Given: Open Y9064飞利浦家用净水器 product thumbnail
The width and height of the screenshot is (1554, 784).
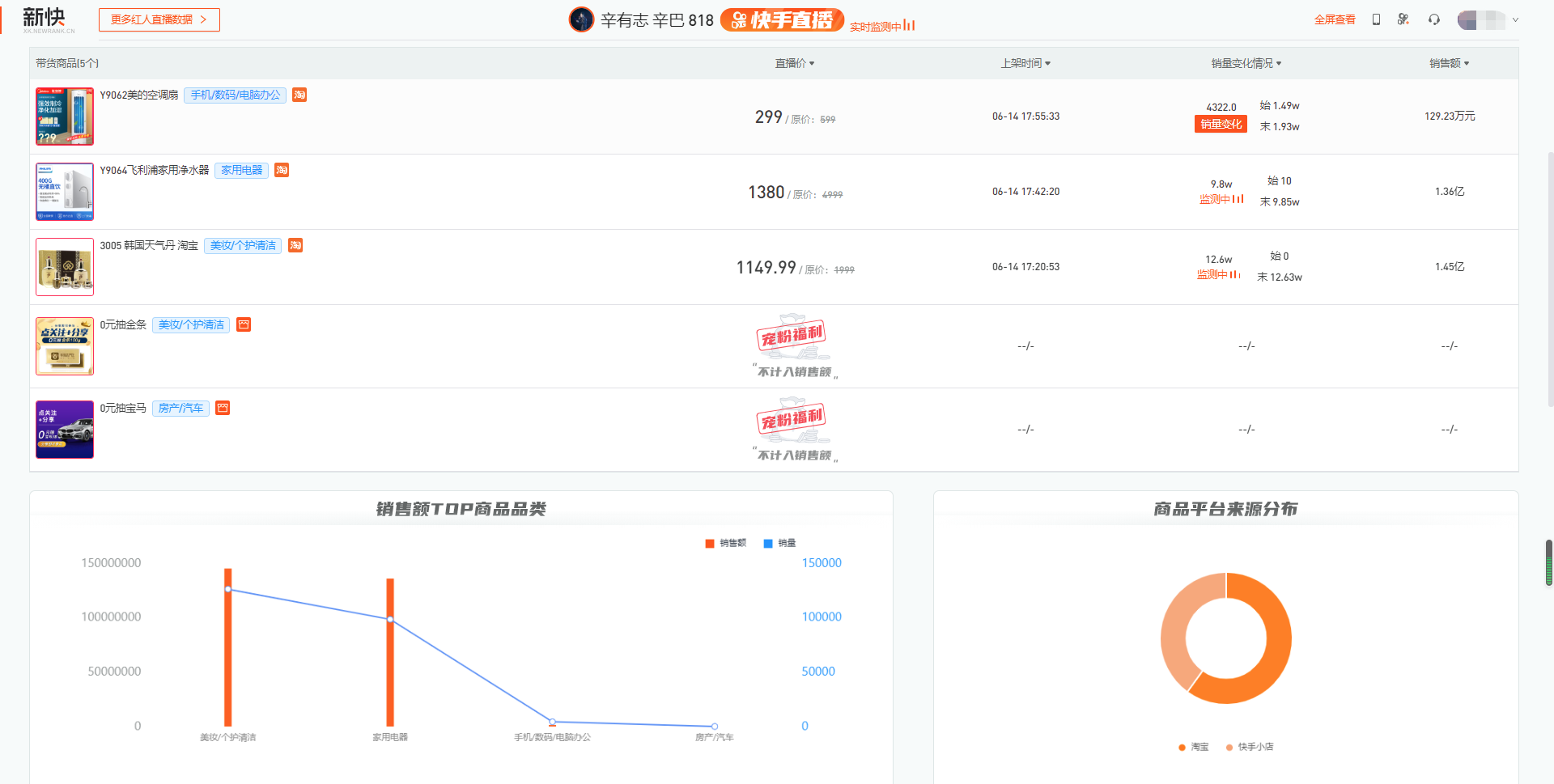Looking at the screenshot, I should (x=65, y=192).
